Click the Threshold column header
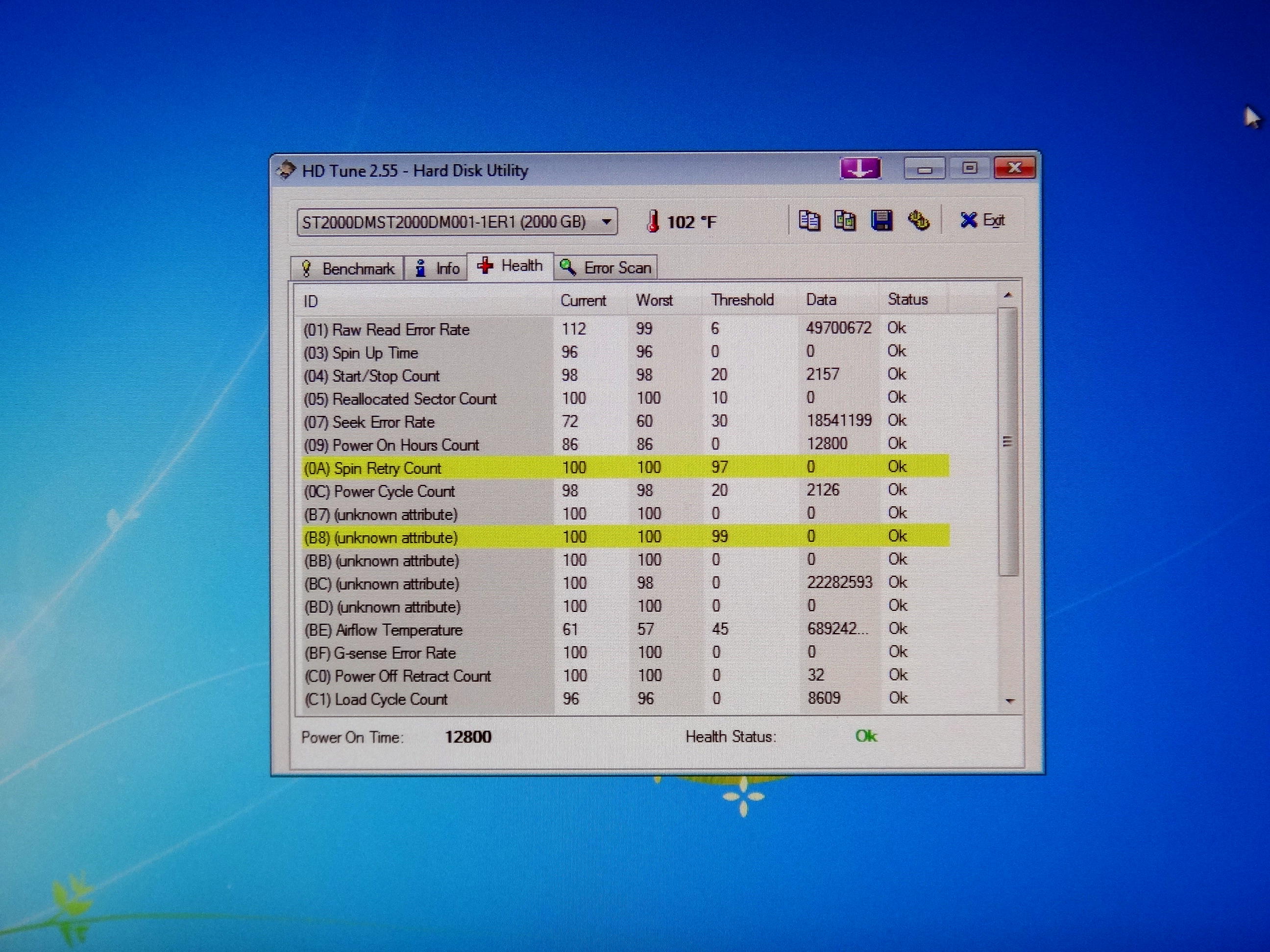The height and width of the screenshot is (952, 1270). point(752,300)
